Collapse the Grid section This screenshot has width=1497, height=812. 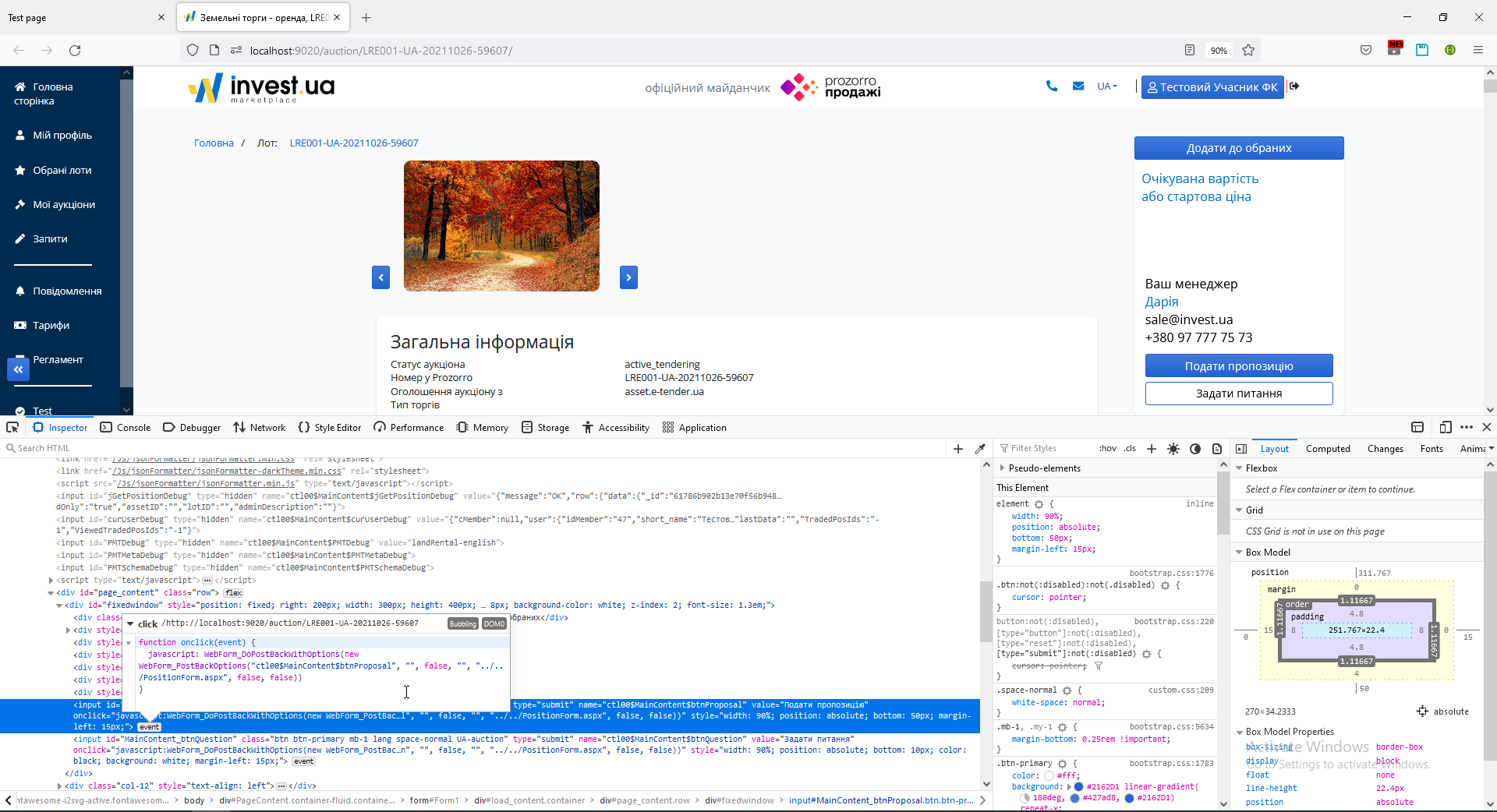click(x=1239, y=510)
